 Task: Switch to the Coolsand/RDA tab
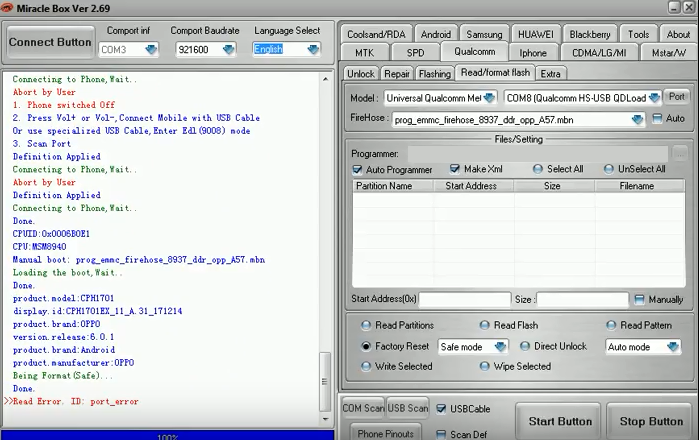click(376, 34)
